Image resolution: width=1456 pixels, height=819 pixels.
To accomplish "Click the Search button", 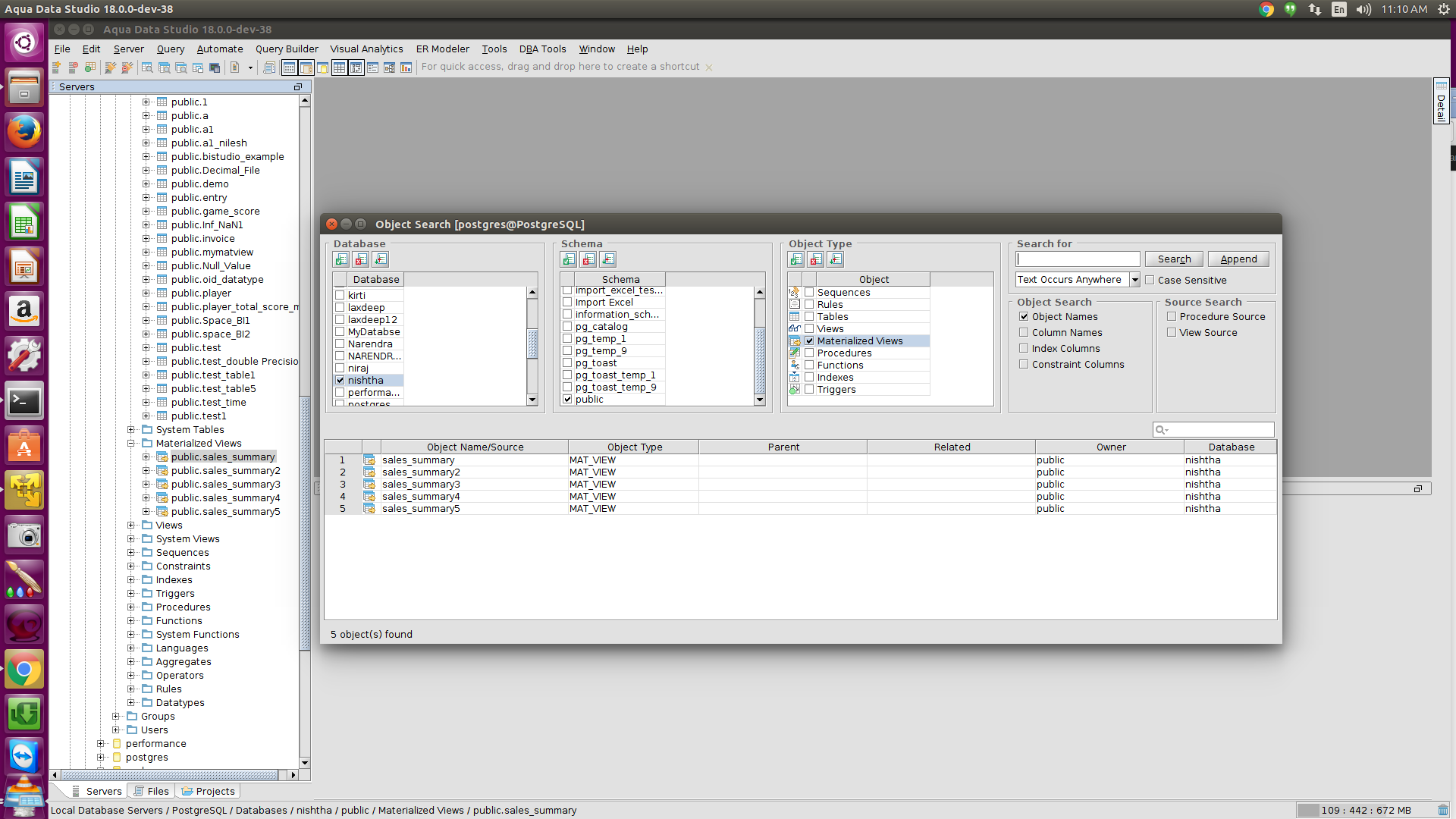I will click(1174, 259).
